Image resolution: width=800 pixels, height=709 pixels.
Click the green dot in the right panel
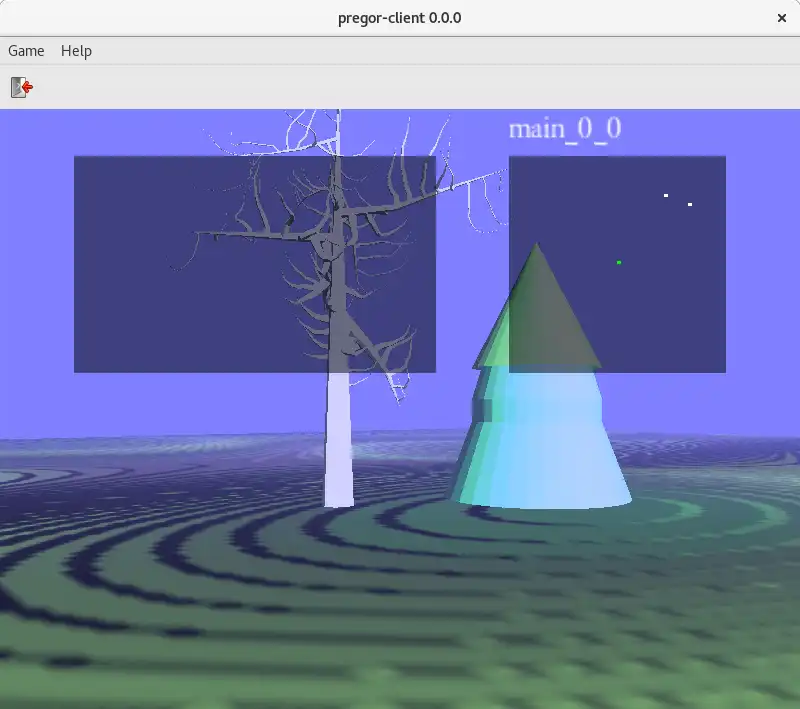pos(619,262)
